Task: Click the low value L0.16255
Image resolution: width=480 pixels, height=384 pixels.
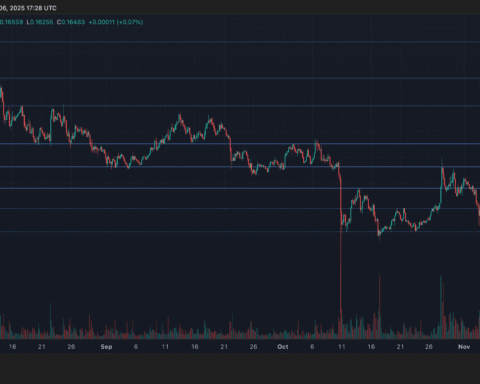Action: pos(40,22)
